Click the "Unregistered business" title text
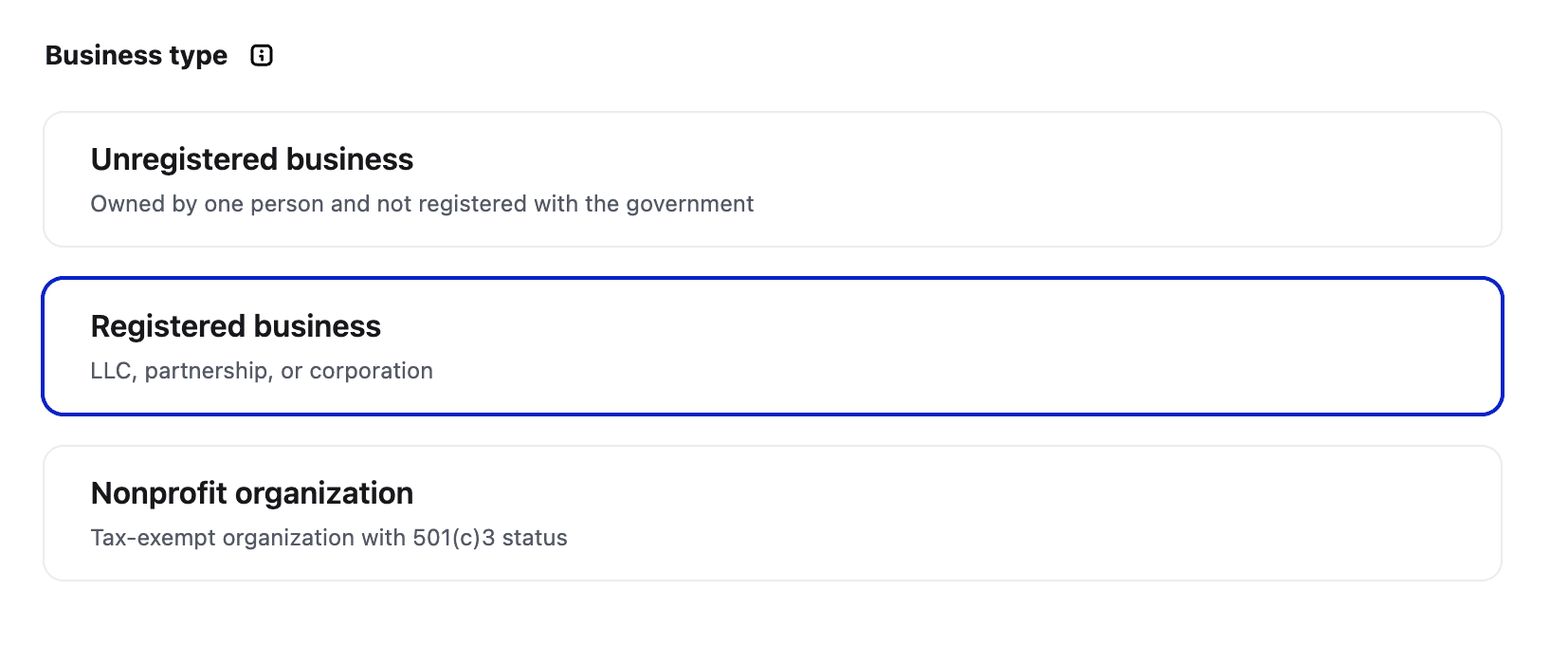Screen dimensions: 1568x645 (252, 159)
